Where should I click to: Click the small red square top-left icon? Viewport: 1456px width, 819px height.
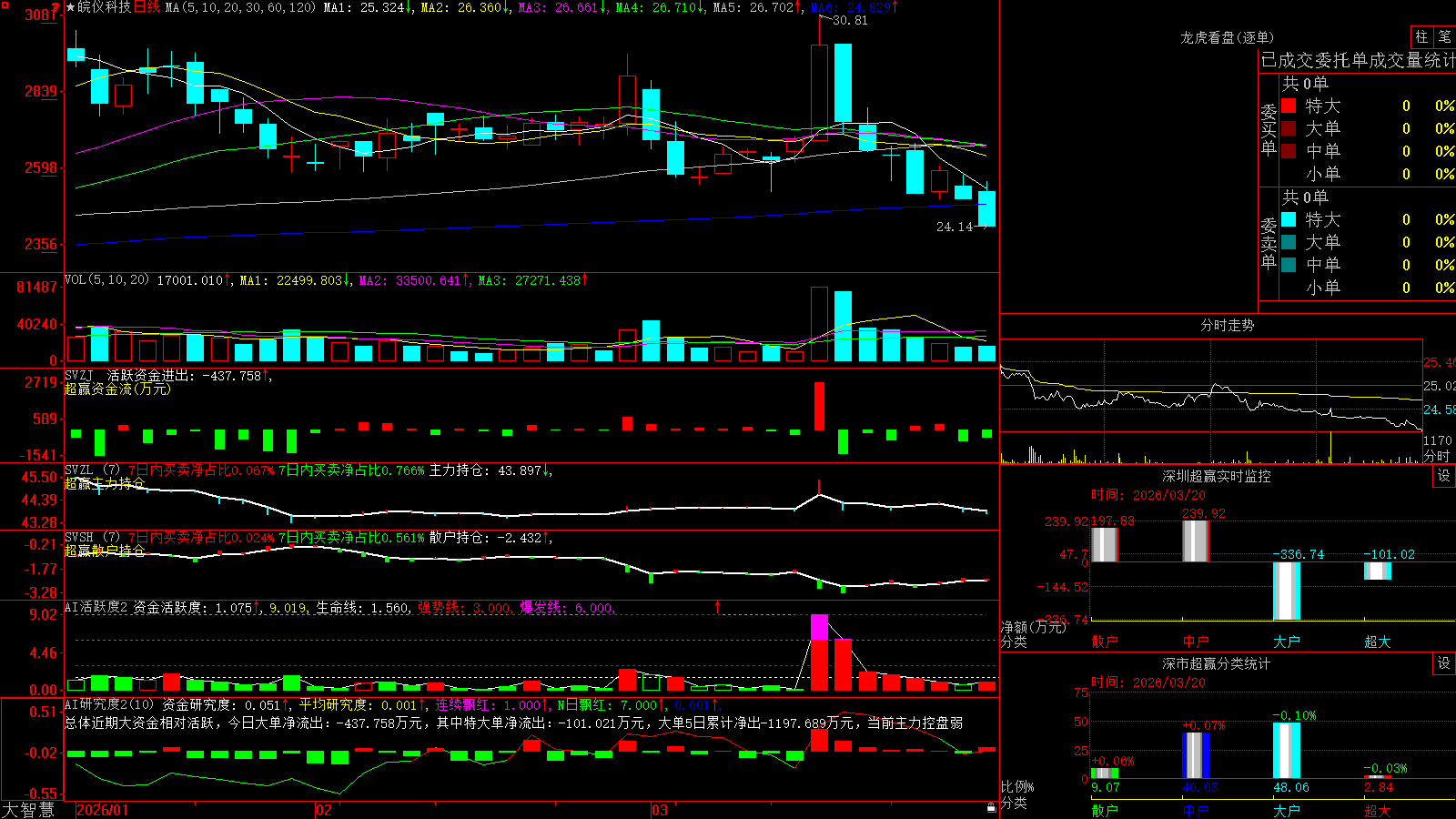(x=4, y=4)
